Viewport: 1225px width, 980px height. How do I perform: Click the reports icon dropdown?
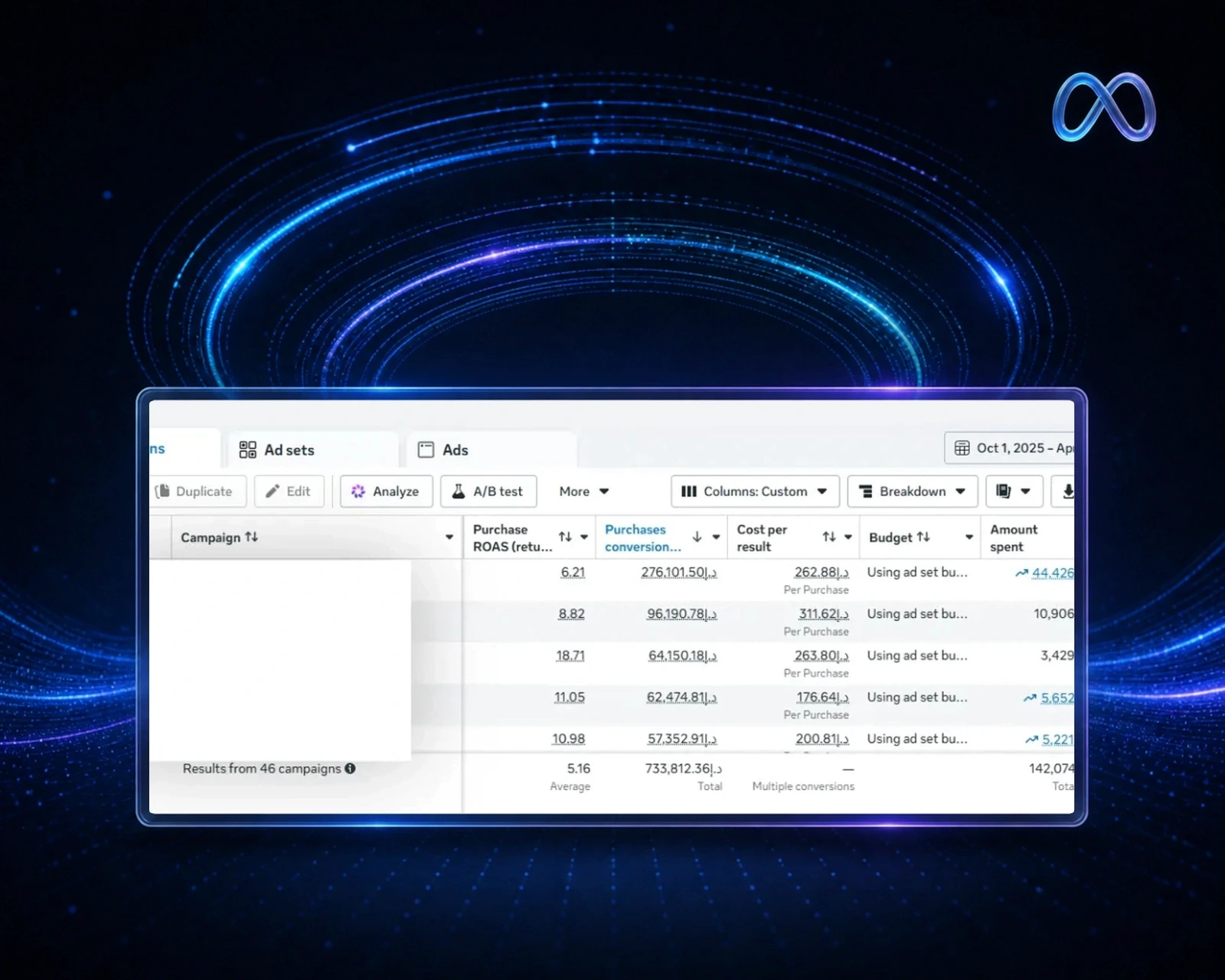click(x=1014, y=492)
